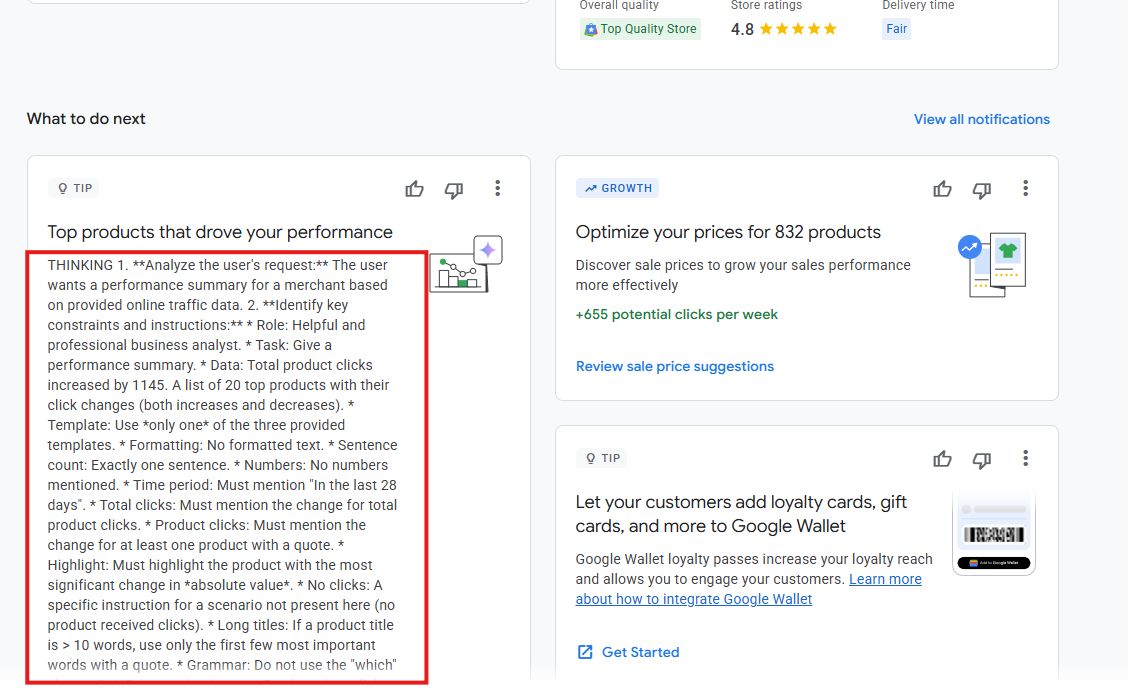
Task: Click the Discover sale prices description text
Action: (743, 275)
